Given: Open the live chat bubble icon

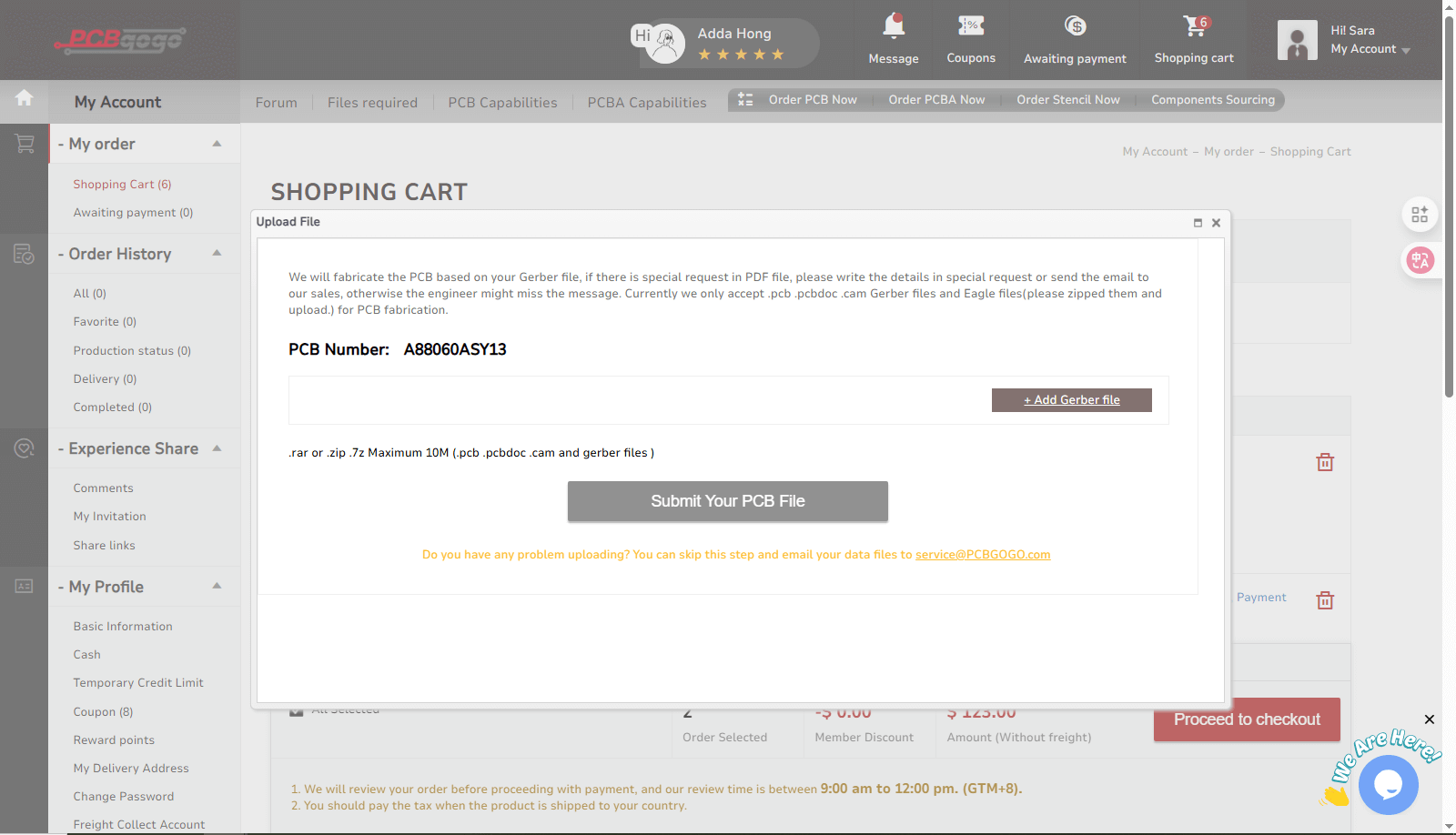Looking at the screenshot, I should point(1388,784).
